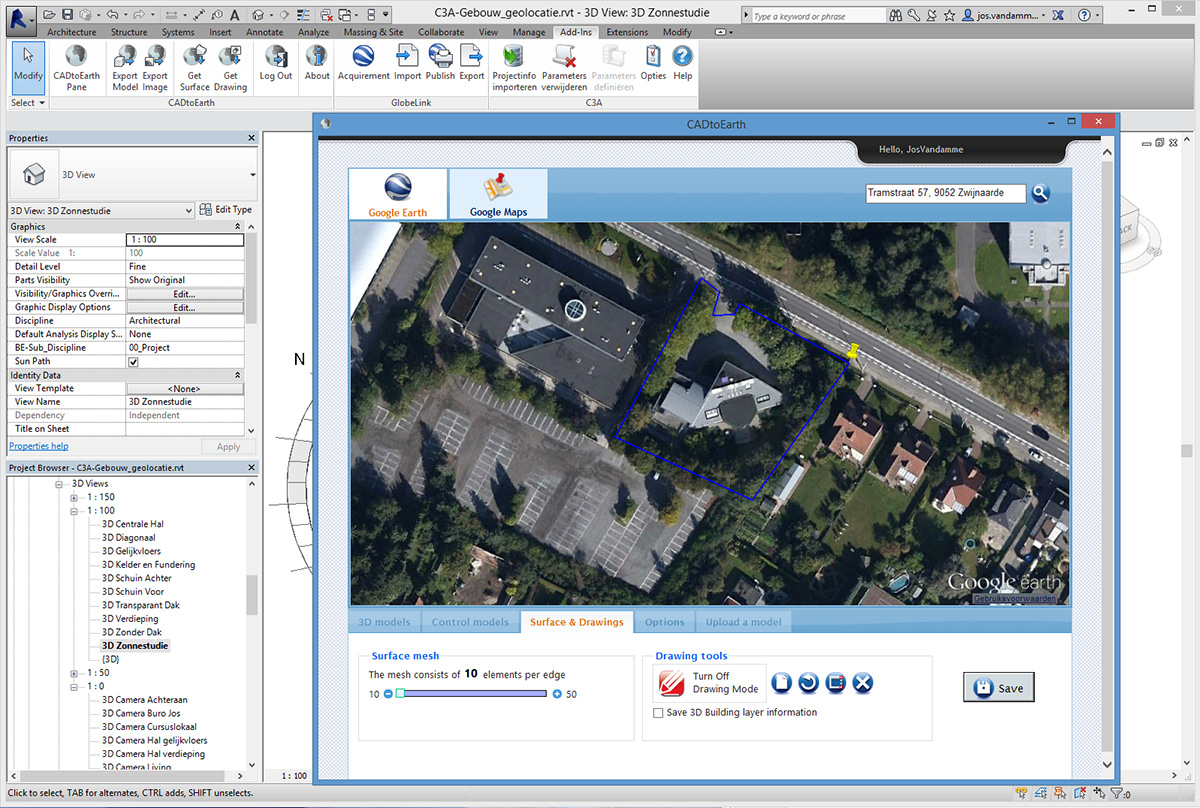Open the CADtoEarth Pane
The width and height of the screenshot is (1200, 808).
click(77, 68)
